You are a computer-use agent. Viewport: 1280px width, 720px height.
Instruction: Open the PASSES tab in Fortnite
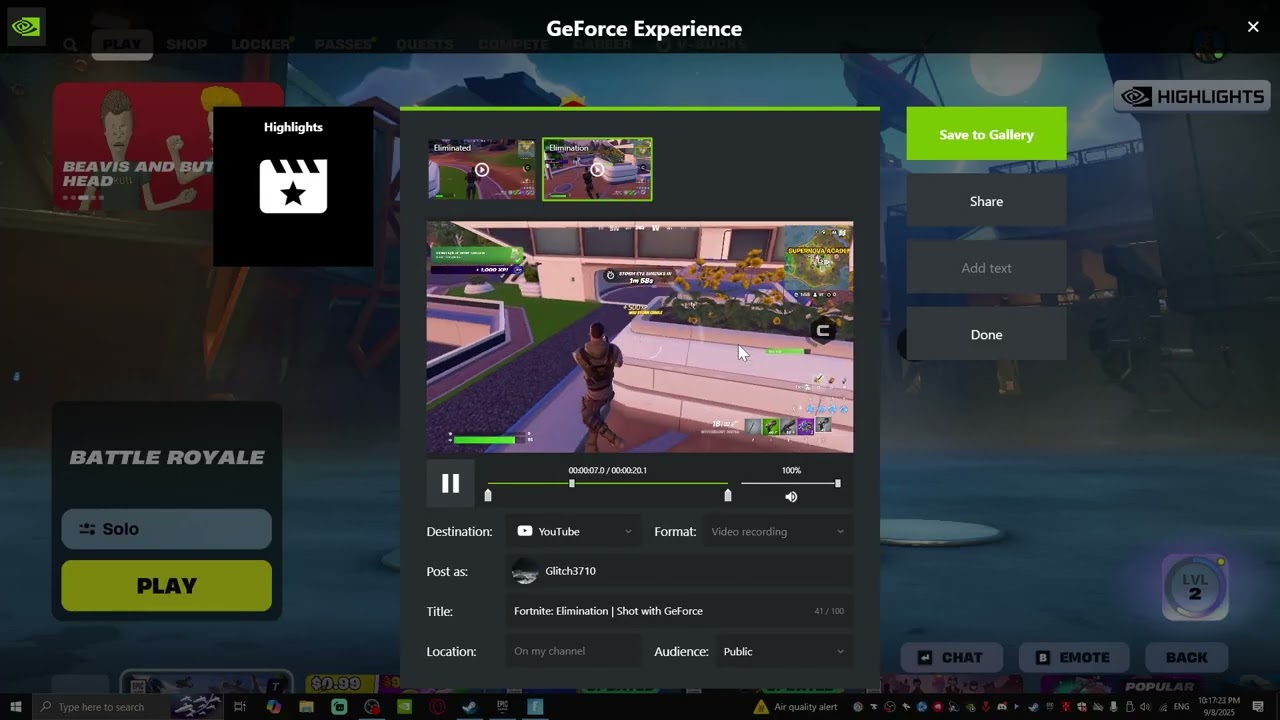343,44
